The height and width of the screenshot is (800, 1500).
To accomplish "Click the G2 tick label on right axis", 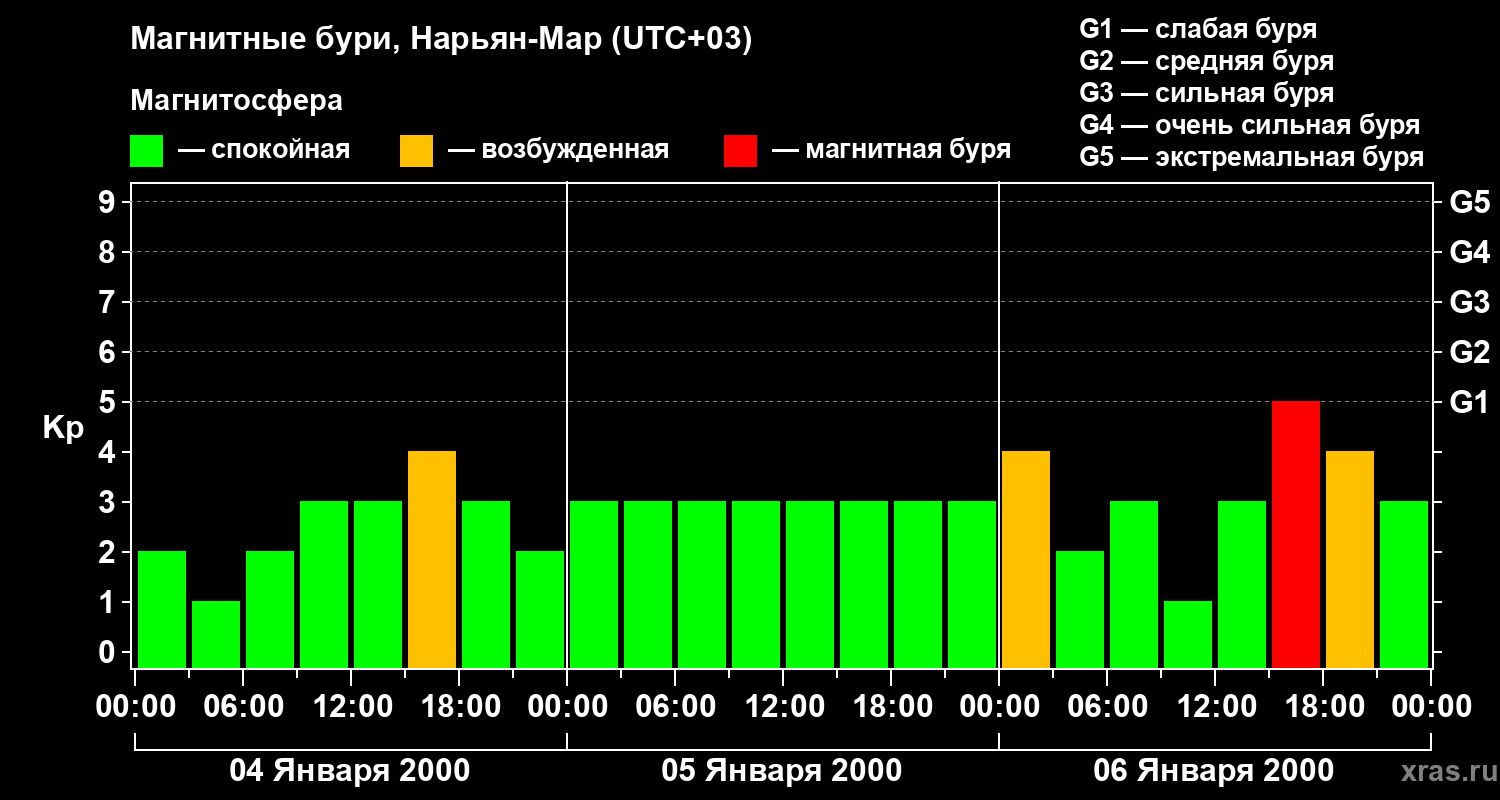I will 1469,352.
